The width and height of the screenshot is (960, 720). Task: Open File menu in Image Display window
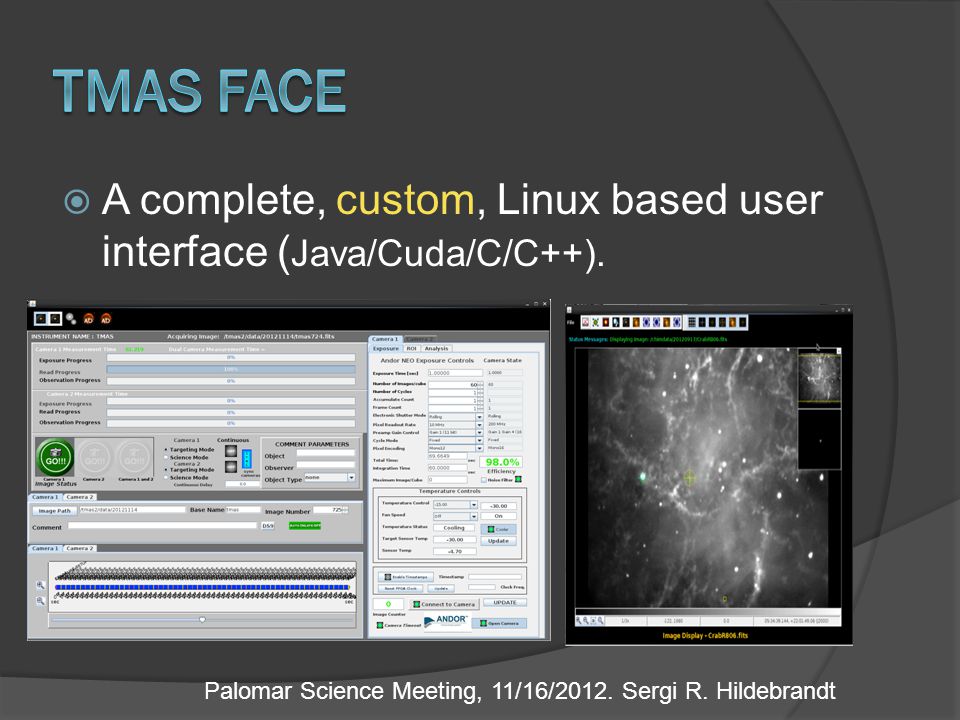pyautogui.click(x=571, y=323)
